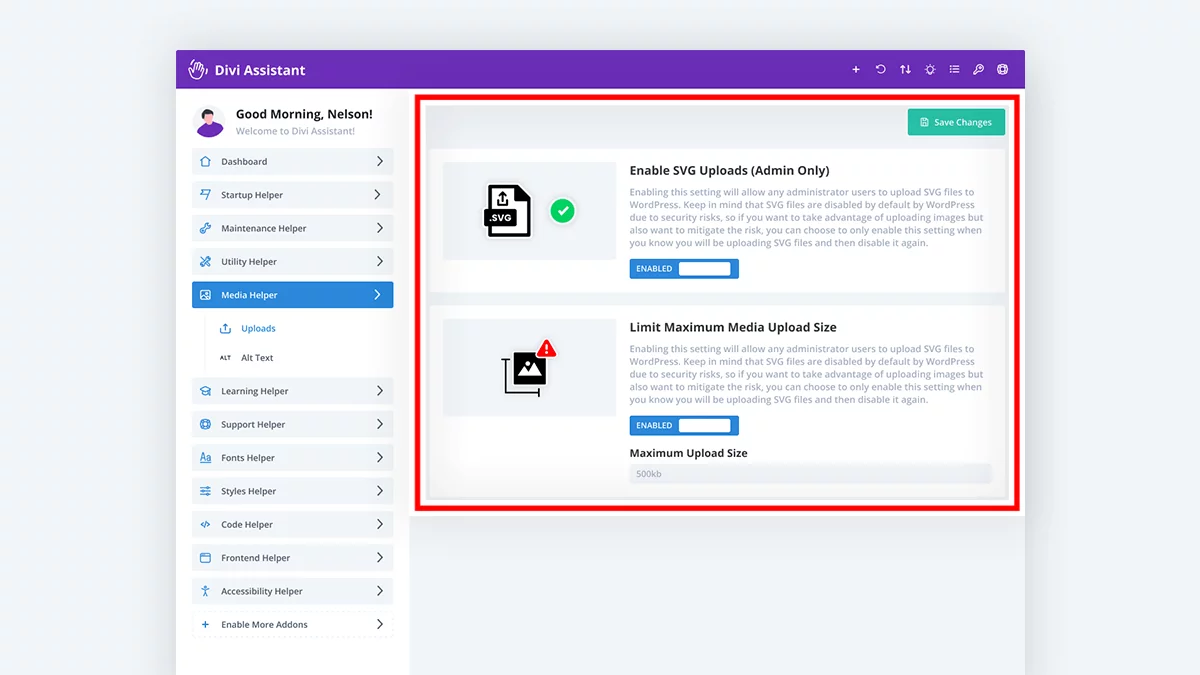Expand the Accessibility Helper chevron
The image size is (1200, 675).
click(x=379, y=591)
